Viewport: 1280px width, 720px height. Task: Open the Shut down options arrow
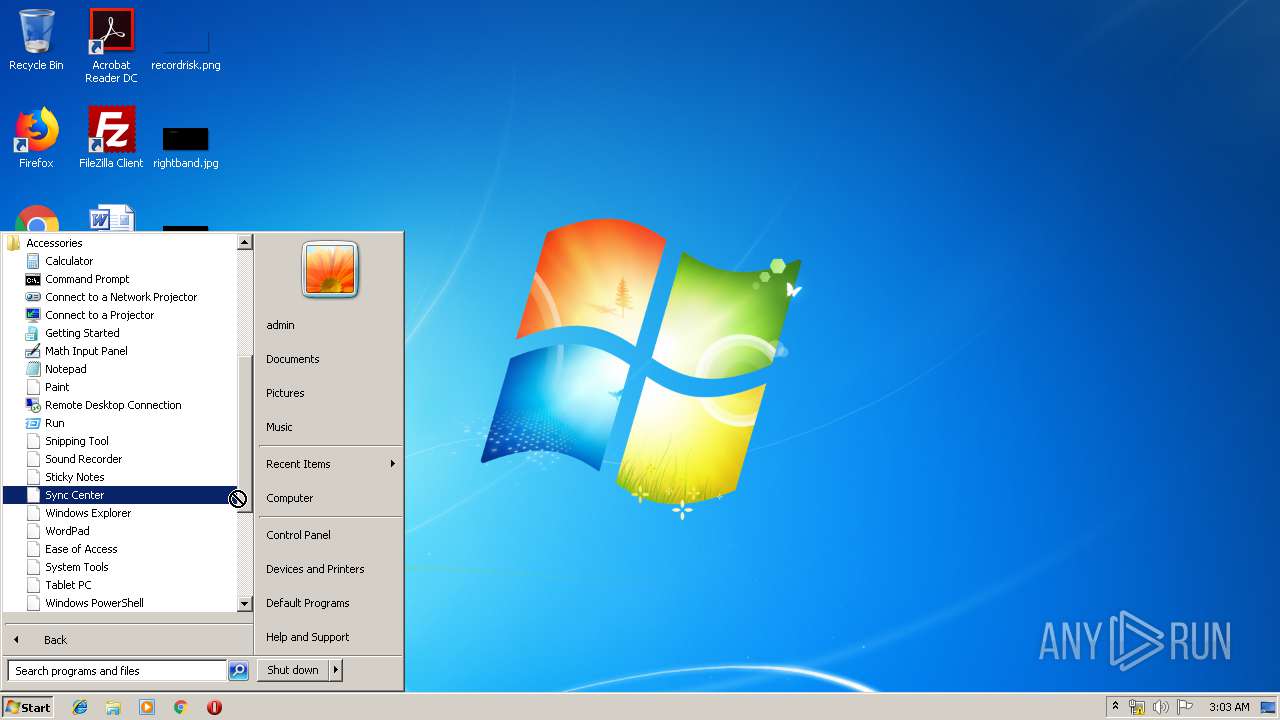click(x=336, y=670)
